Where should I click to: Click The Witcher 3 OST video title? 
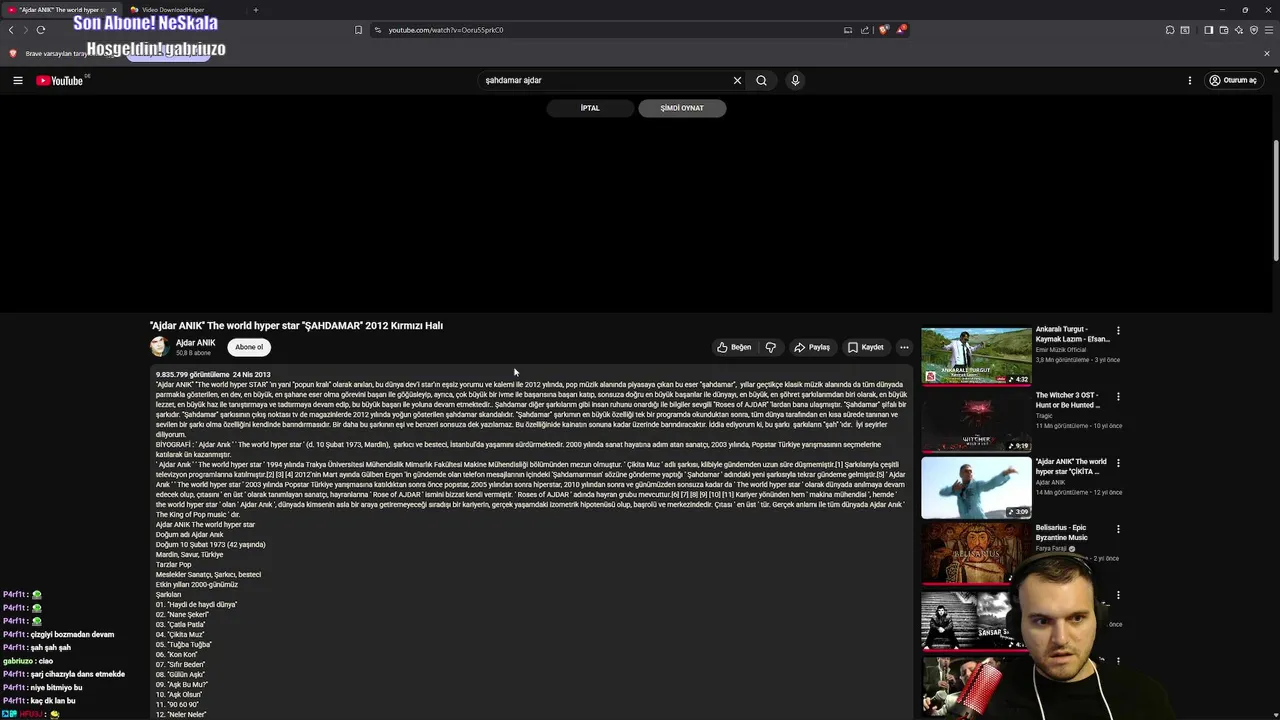[x=1068, y=400]
